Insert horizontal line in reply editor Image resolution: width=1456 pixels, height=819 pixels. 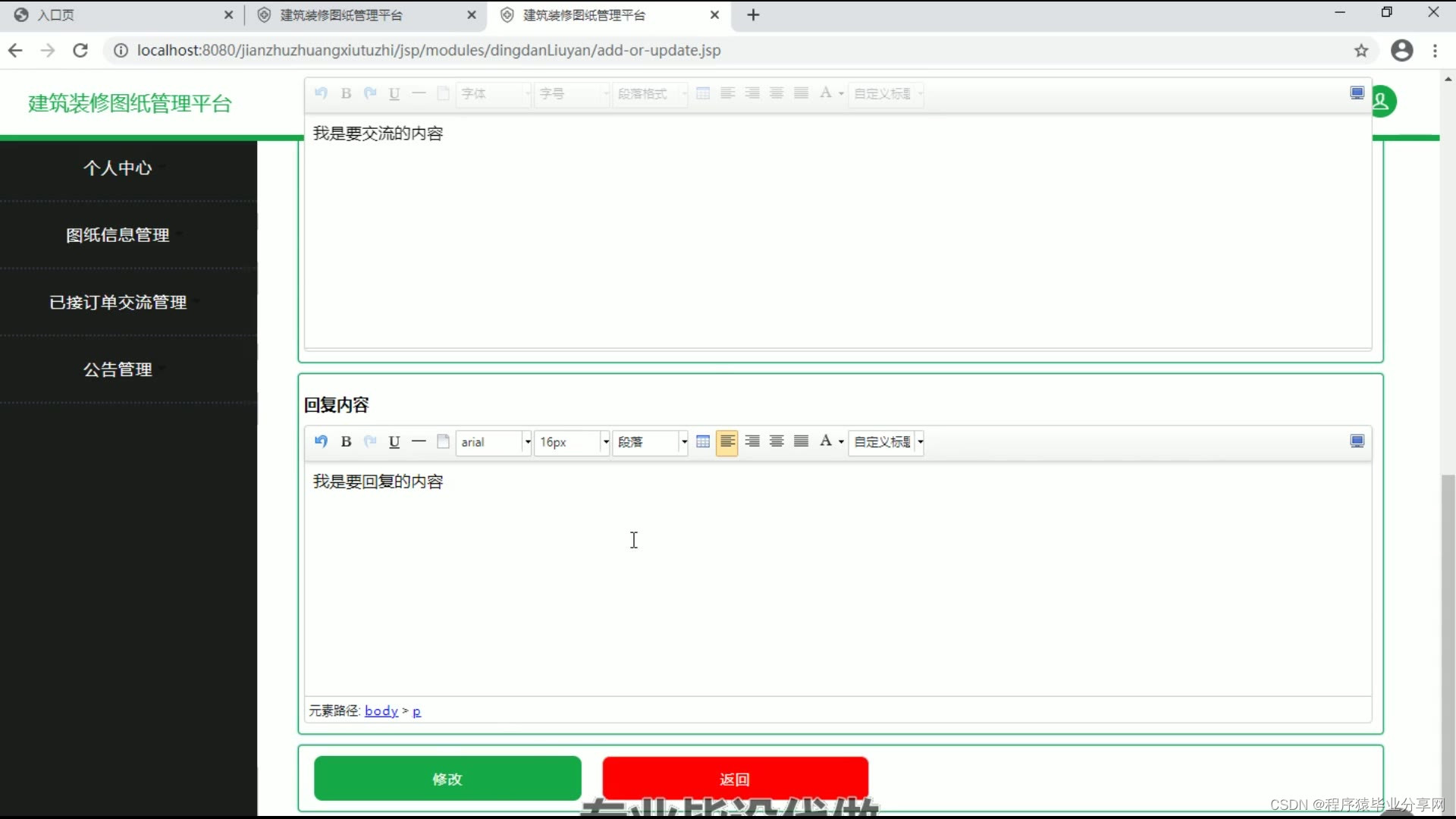419,441
